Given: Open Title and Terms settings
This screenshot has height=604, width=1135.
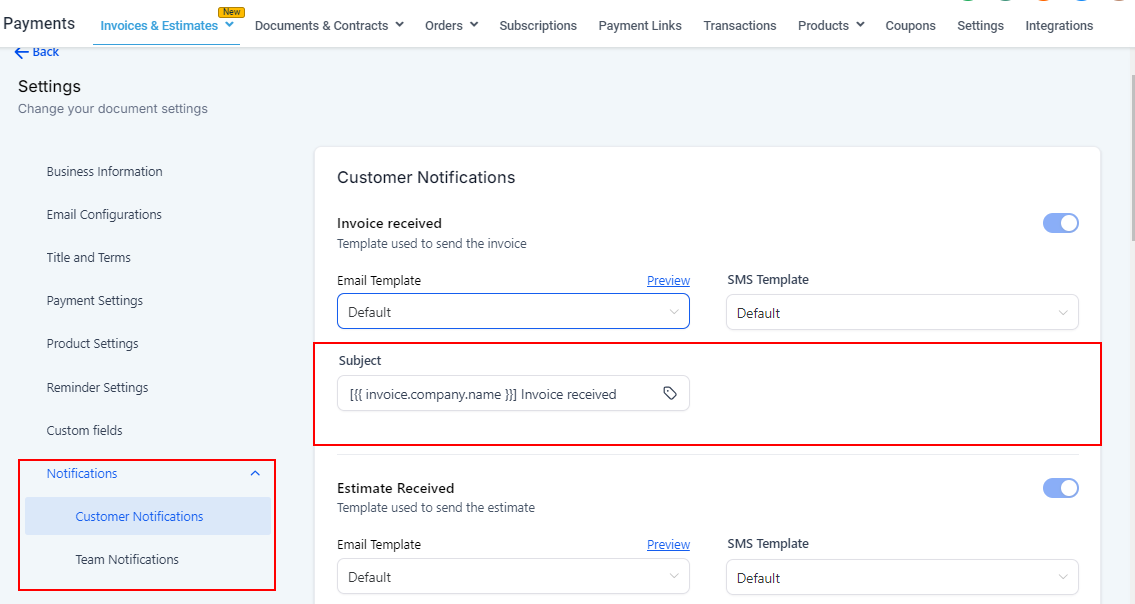Looking at the screenshot, I should pyautogui.click(x=88, y=257).
